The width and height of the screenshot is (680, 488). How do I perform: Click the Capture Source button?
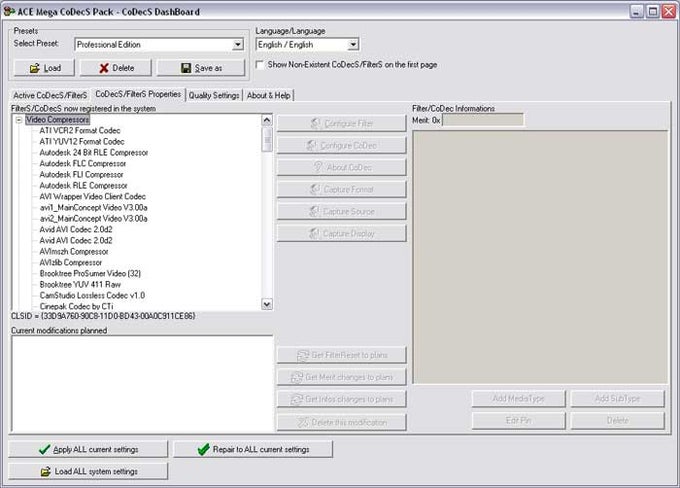coord(342,212)
